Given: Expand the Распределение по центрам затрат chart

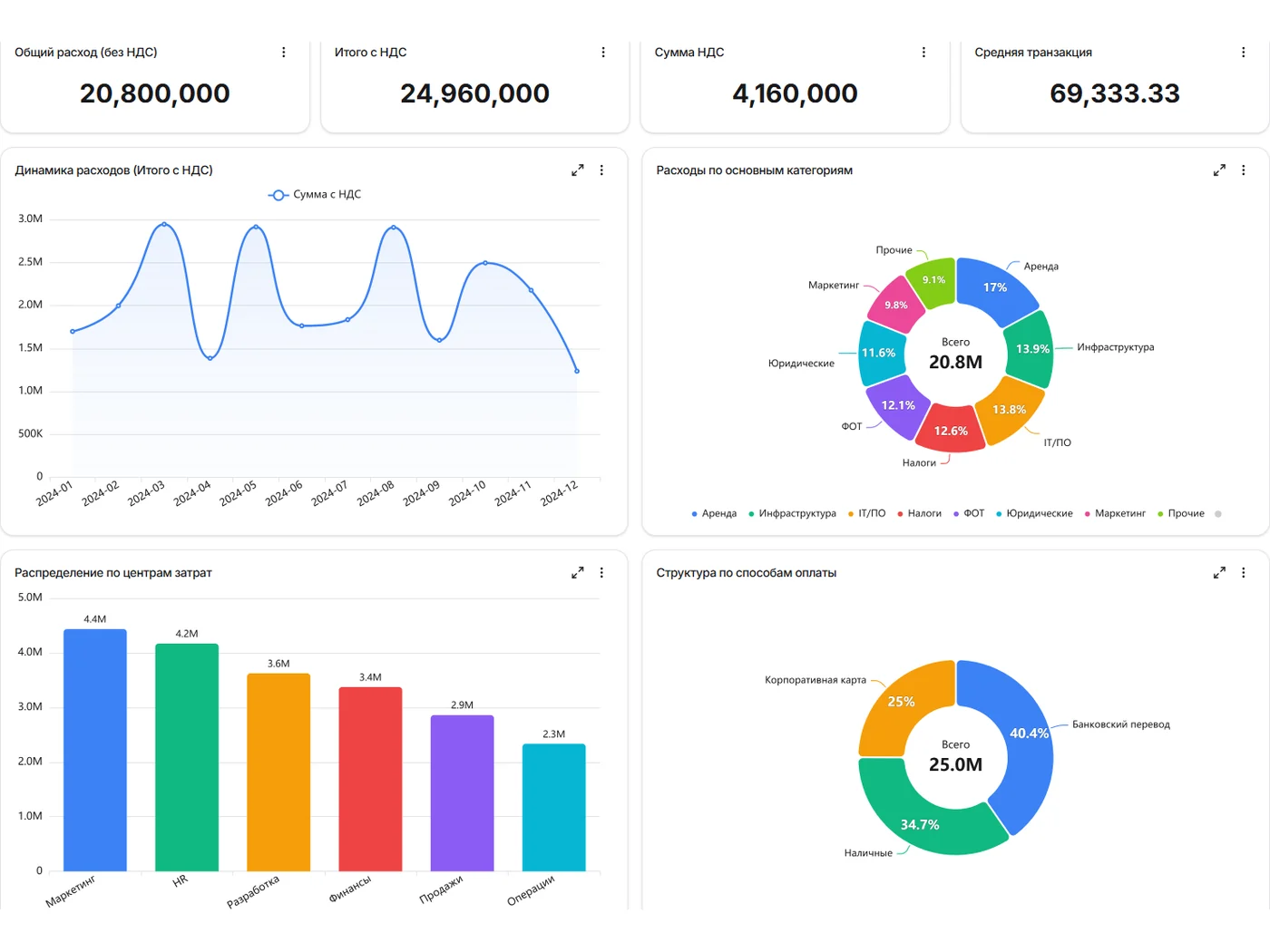Looking at the screenshot, I should [x=578, y=573].
